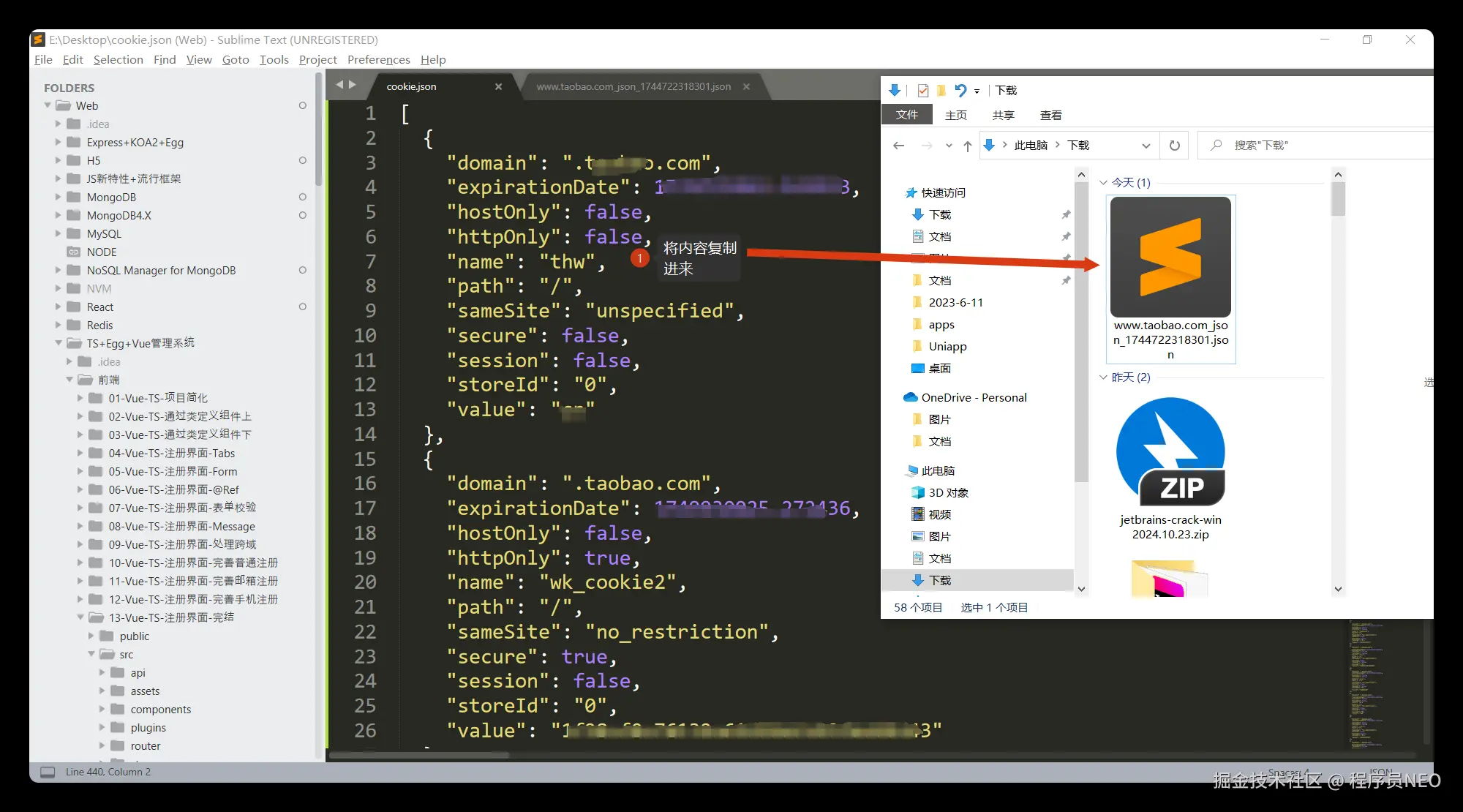Open the address bar history dropdown
Viewport: 1463px width, 812px height.
click(x=1146, y=146)
